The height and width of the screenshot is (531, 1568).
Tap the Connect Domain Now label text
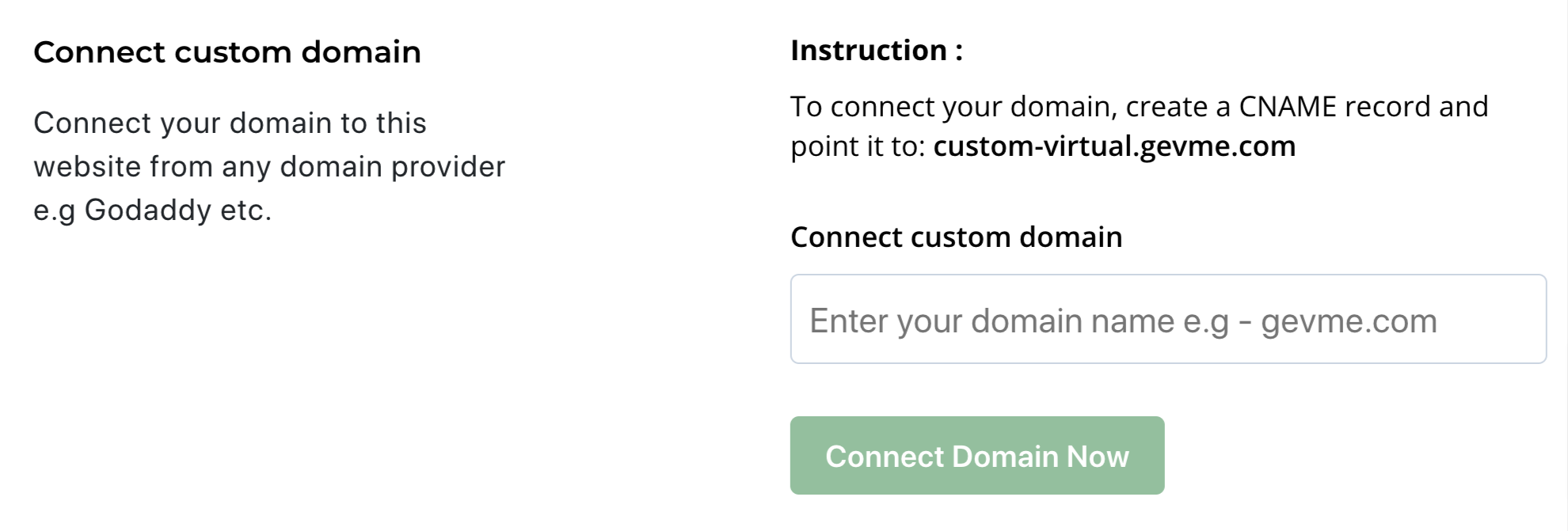tap(977, 457)
